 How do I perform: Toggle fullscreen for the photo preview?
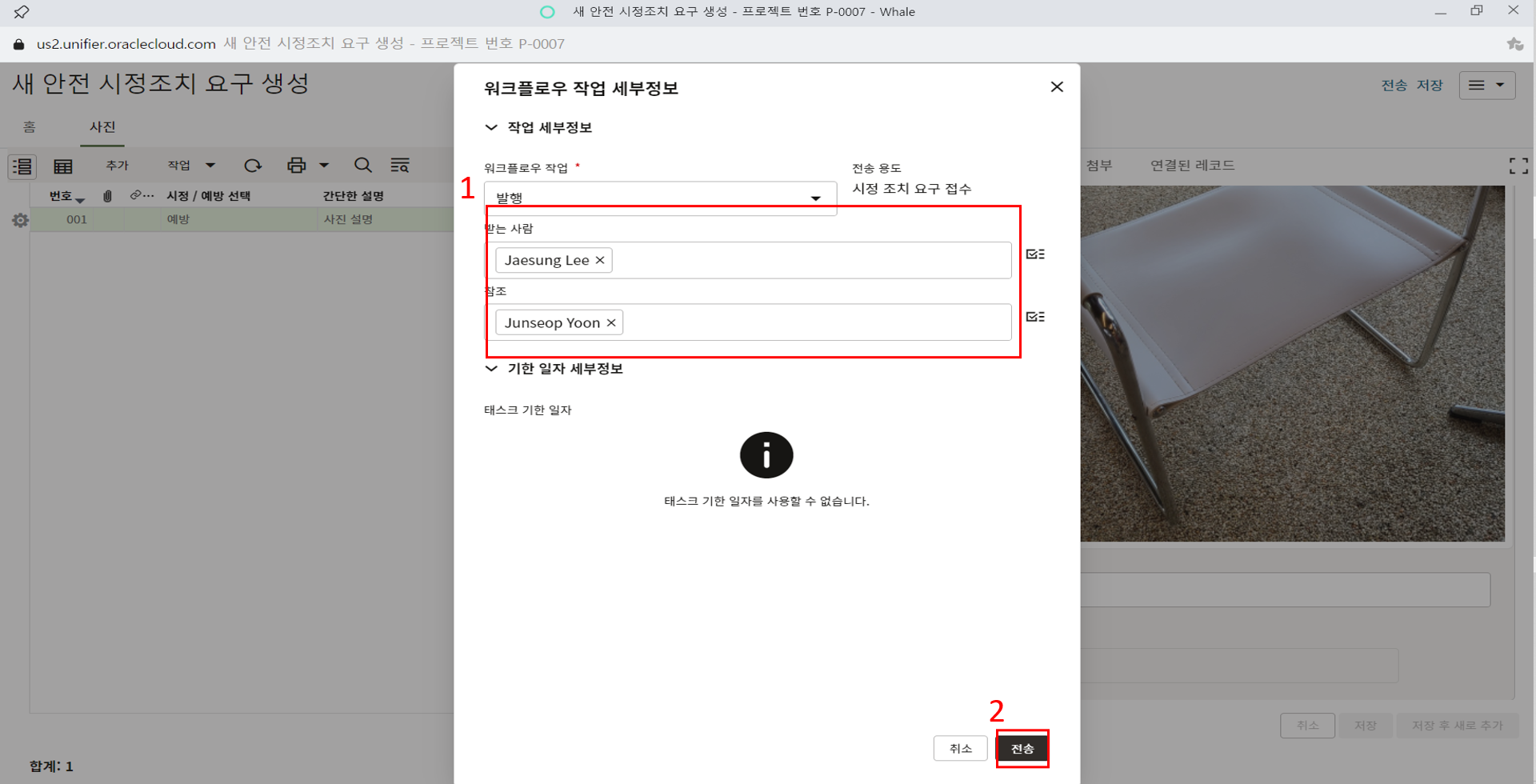click(1518, 166)
